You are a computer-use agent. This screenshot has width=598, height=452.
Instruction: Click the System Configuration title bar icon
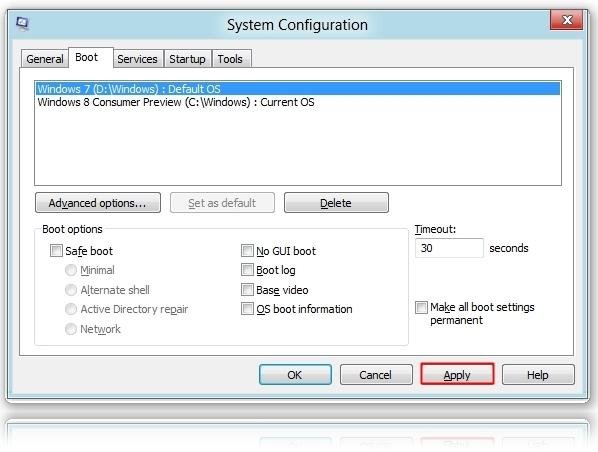tap(22, 23)
